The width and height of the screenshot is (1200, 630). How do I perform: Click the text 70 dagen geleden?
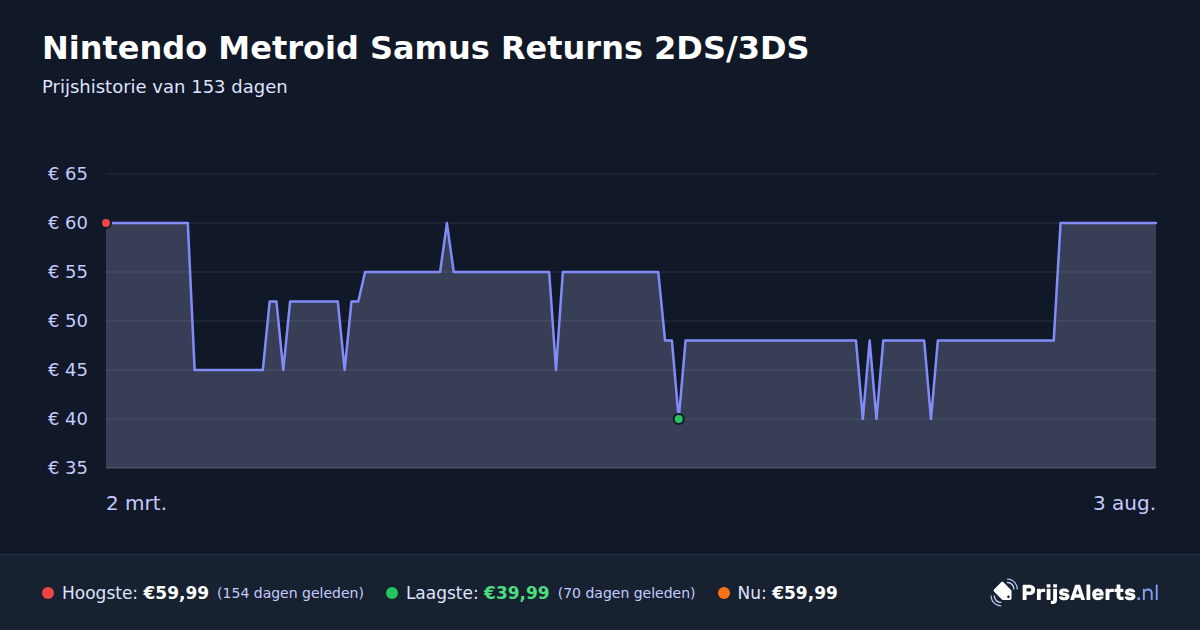(626, 593)
